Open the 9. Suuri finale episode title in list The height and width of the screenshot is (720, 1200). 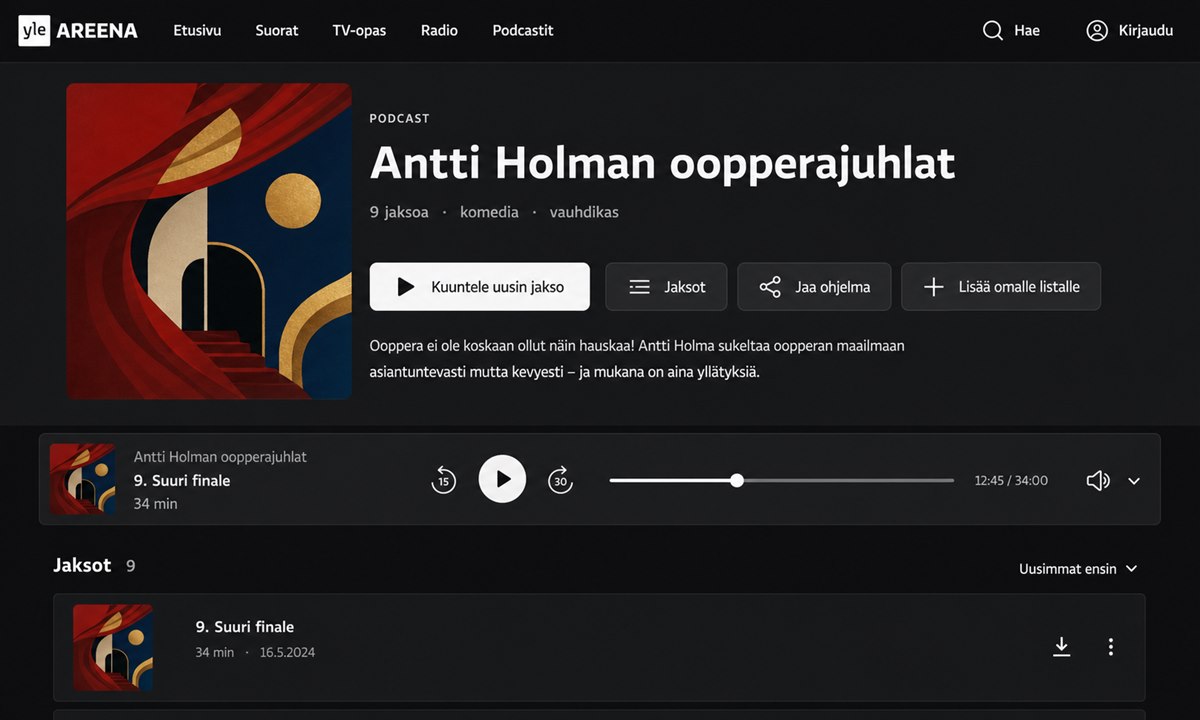click(x=245, y=627)
